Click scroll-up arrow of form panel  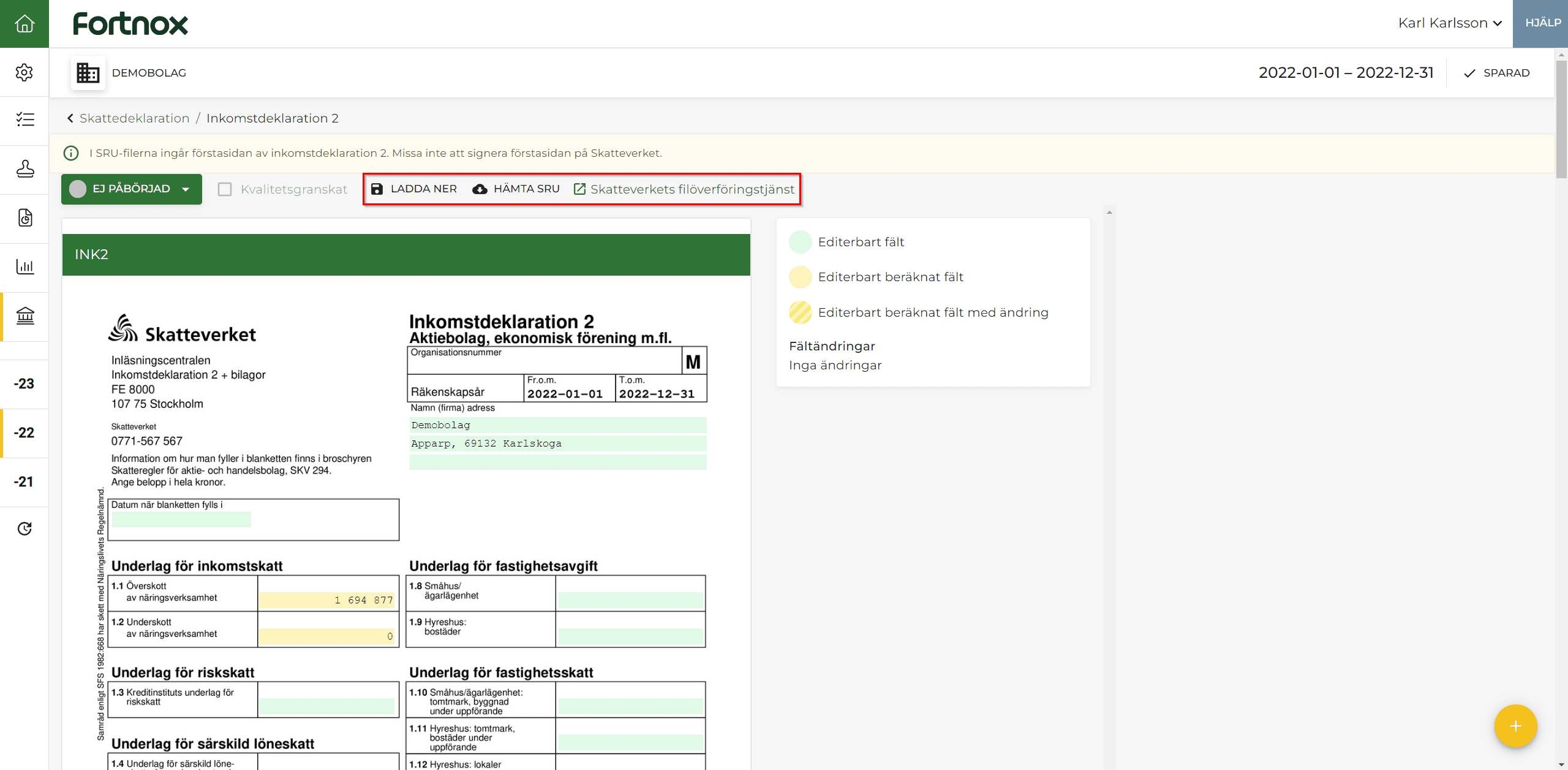1109,213
